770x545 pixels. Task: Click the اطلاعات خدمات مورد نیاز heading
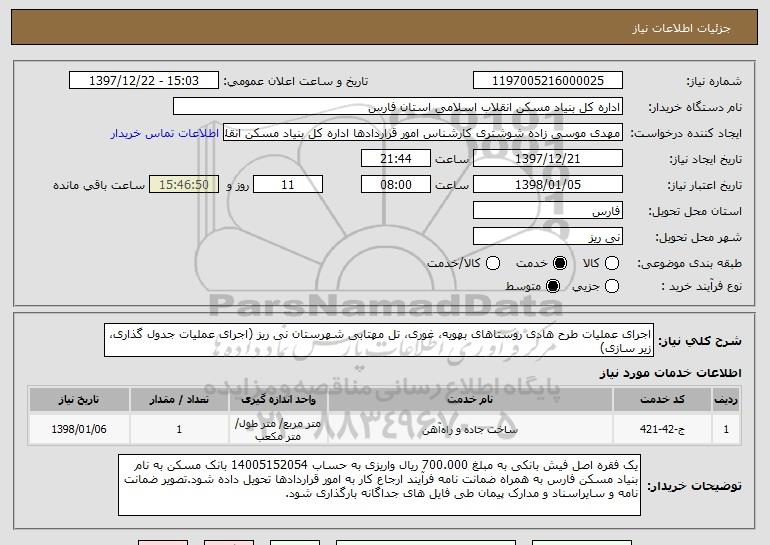coord(670,373)
